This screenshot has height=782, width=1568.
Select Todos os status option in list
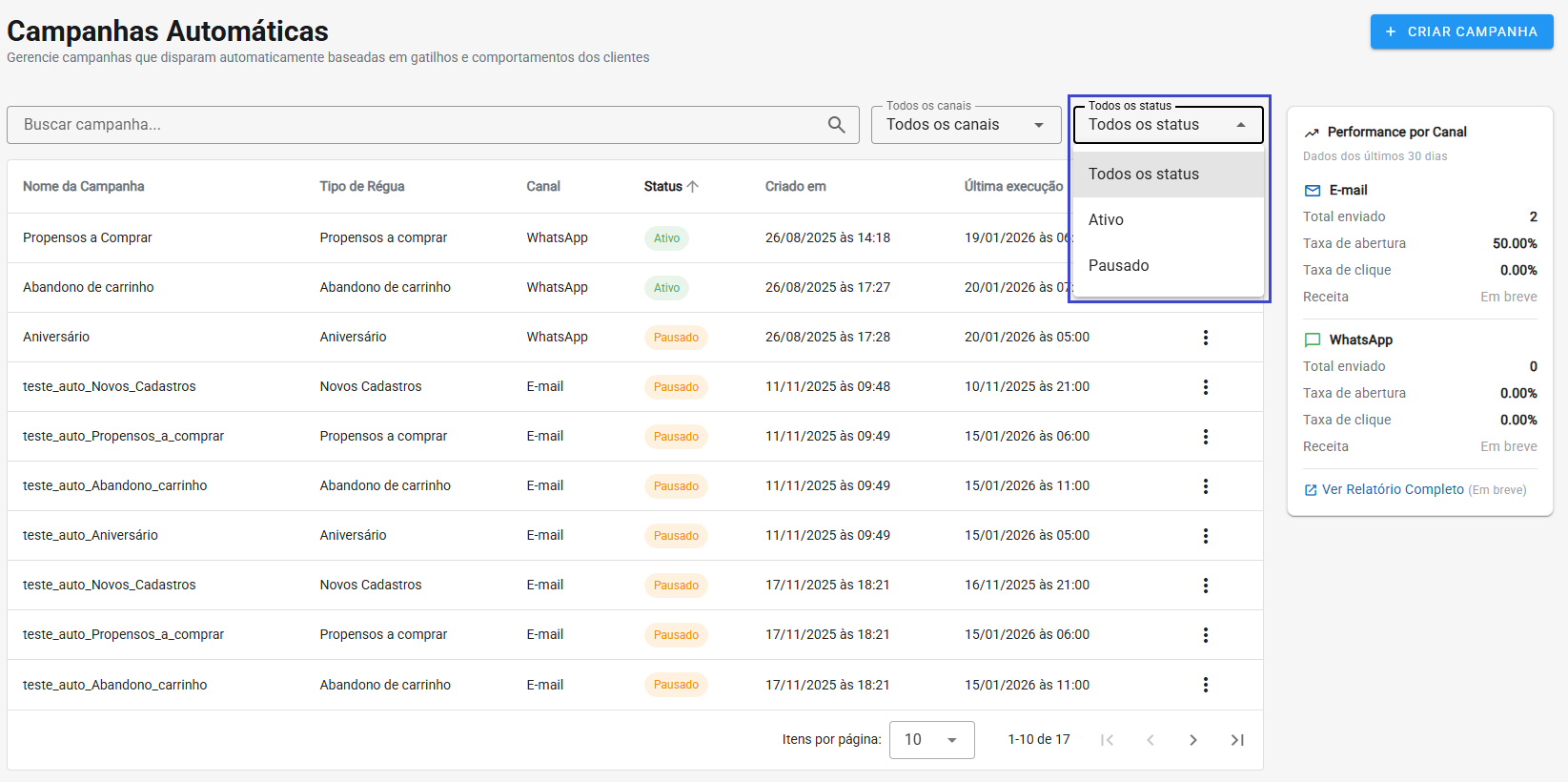pyautogui.click(x=1144, y=175)
